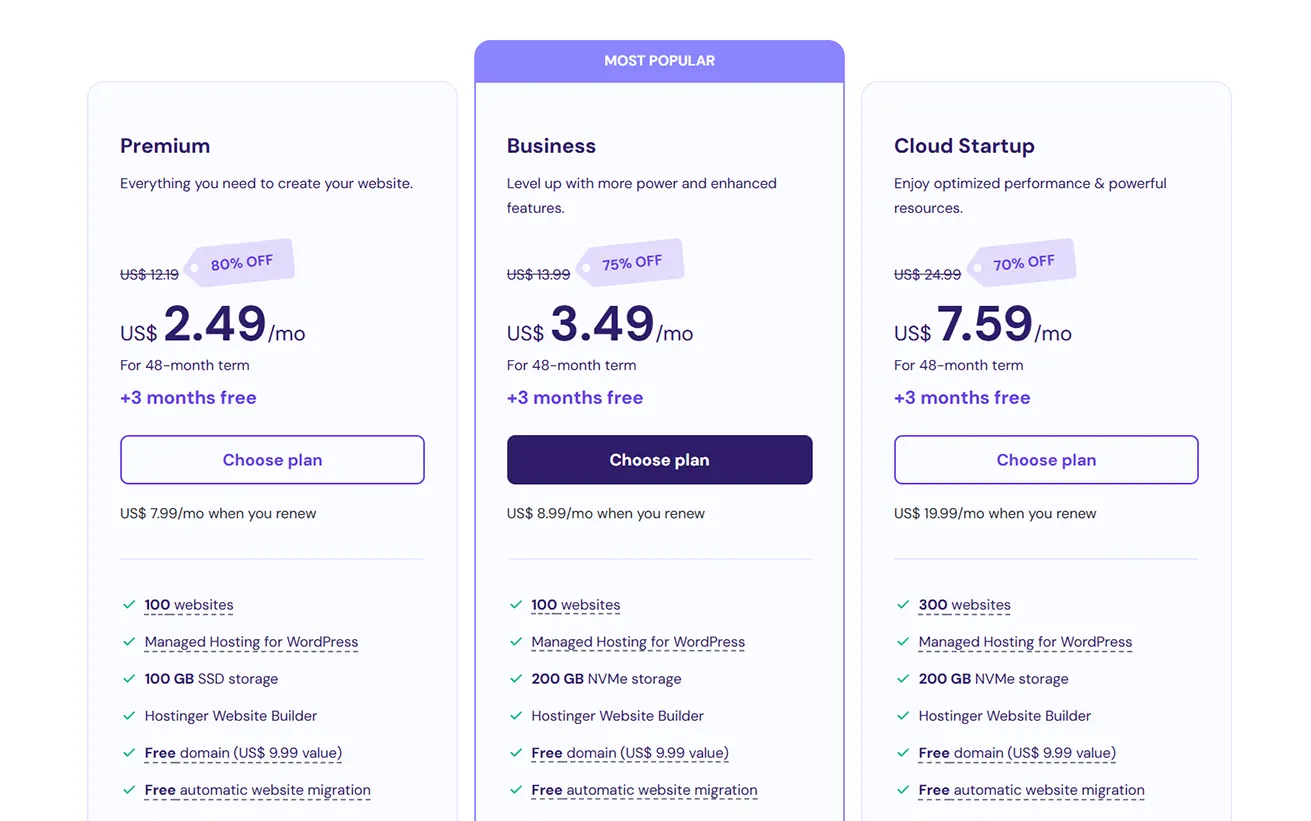Click Business plan's '+3 months free' text
Image resolution: width=1311 pixels, height=821 pixels.
click(575, 398)
